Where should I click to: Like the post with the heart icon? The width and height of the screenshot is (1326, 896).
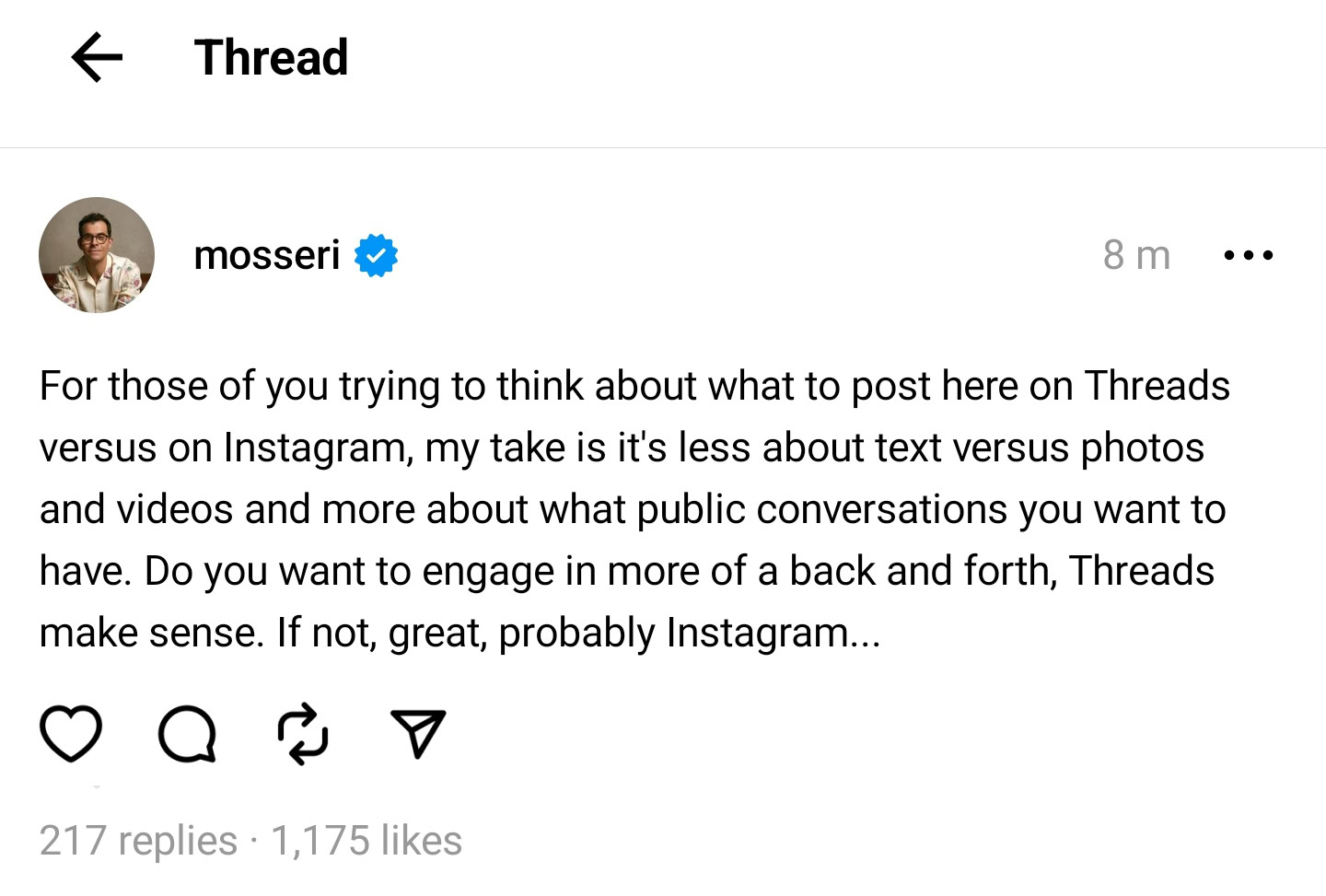71,734
